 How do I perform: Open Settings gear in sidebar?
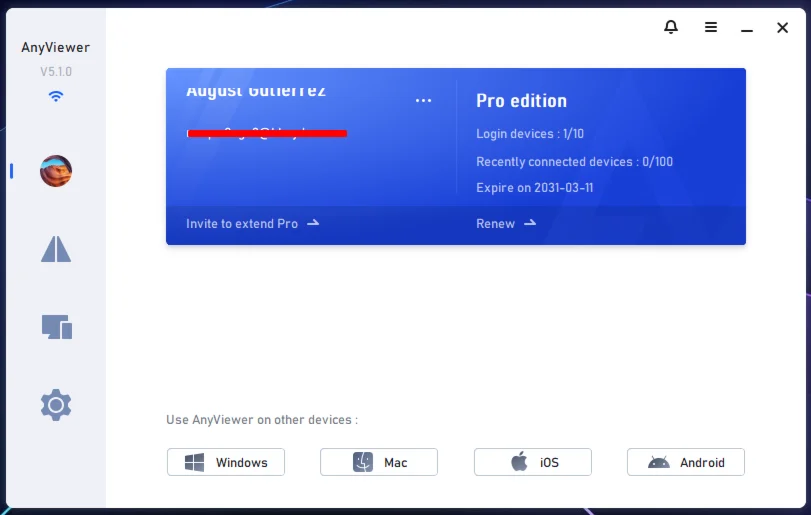click(x=56, y=405)
